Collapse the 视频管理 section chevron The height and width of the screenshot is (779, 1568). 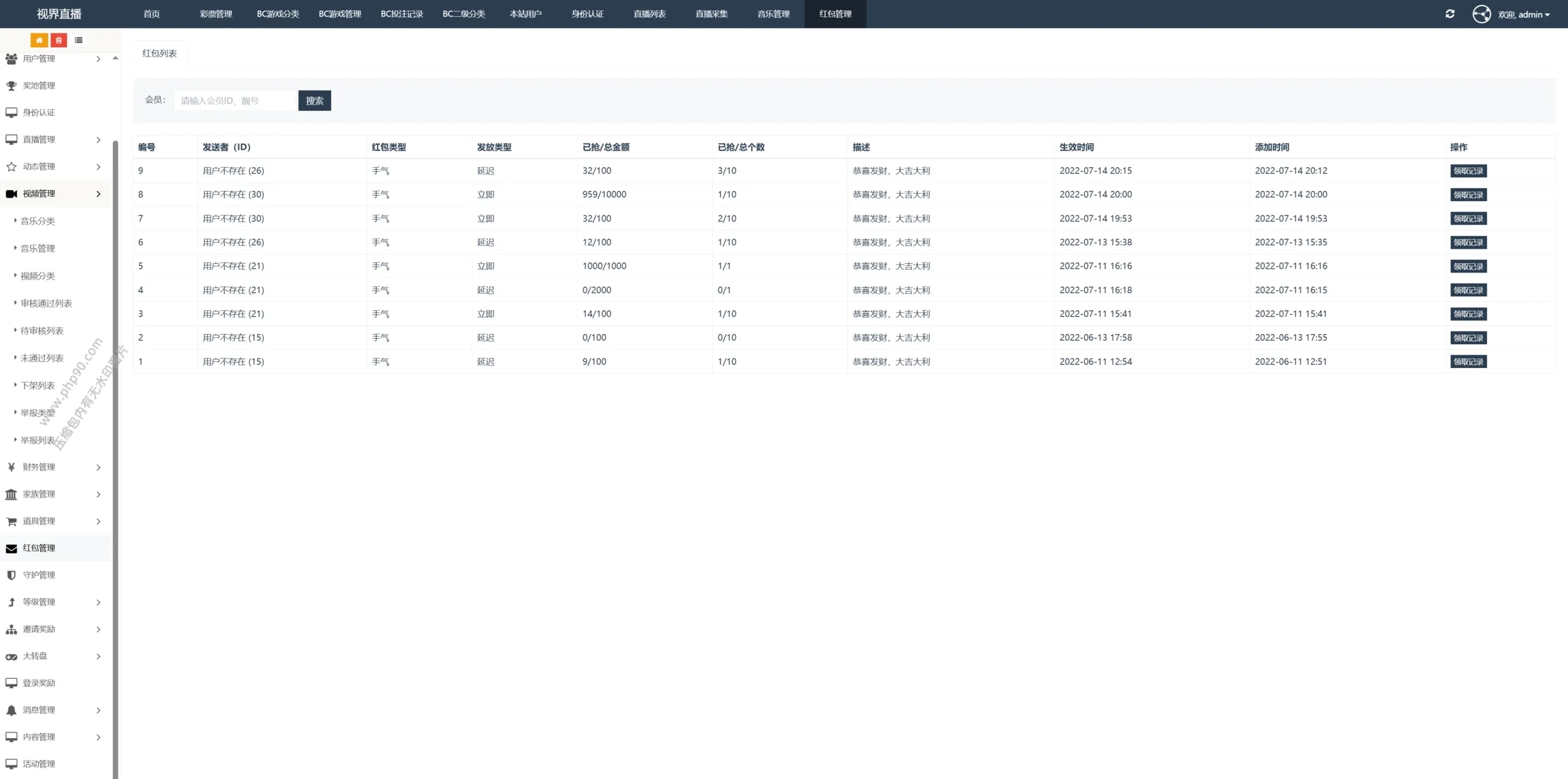point(98,194)
